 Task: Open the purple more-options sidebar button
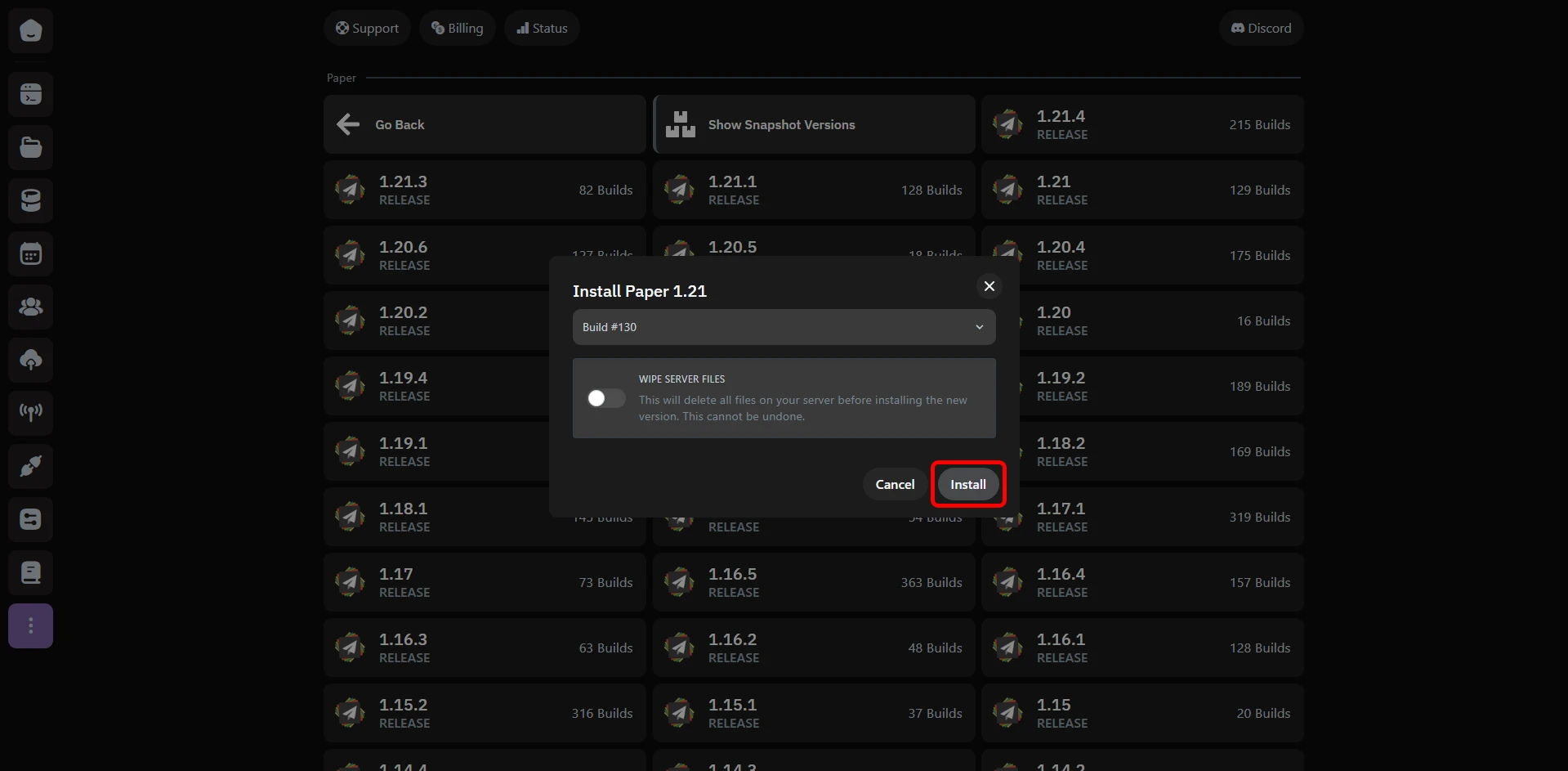pyautogui.click(x=31, y=625)
